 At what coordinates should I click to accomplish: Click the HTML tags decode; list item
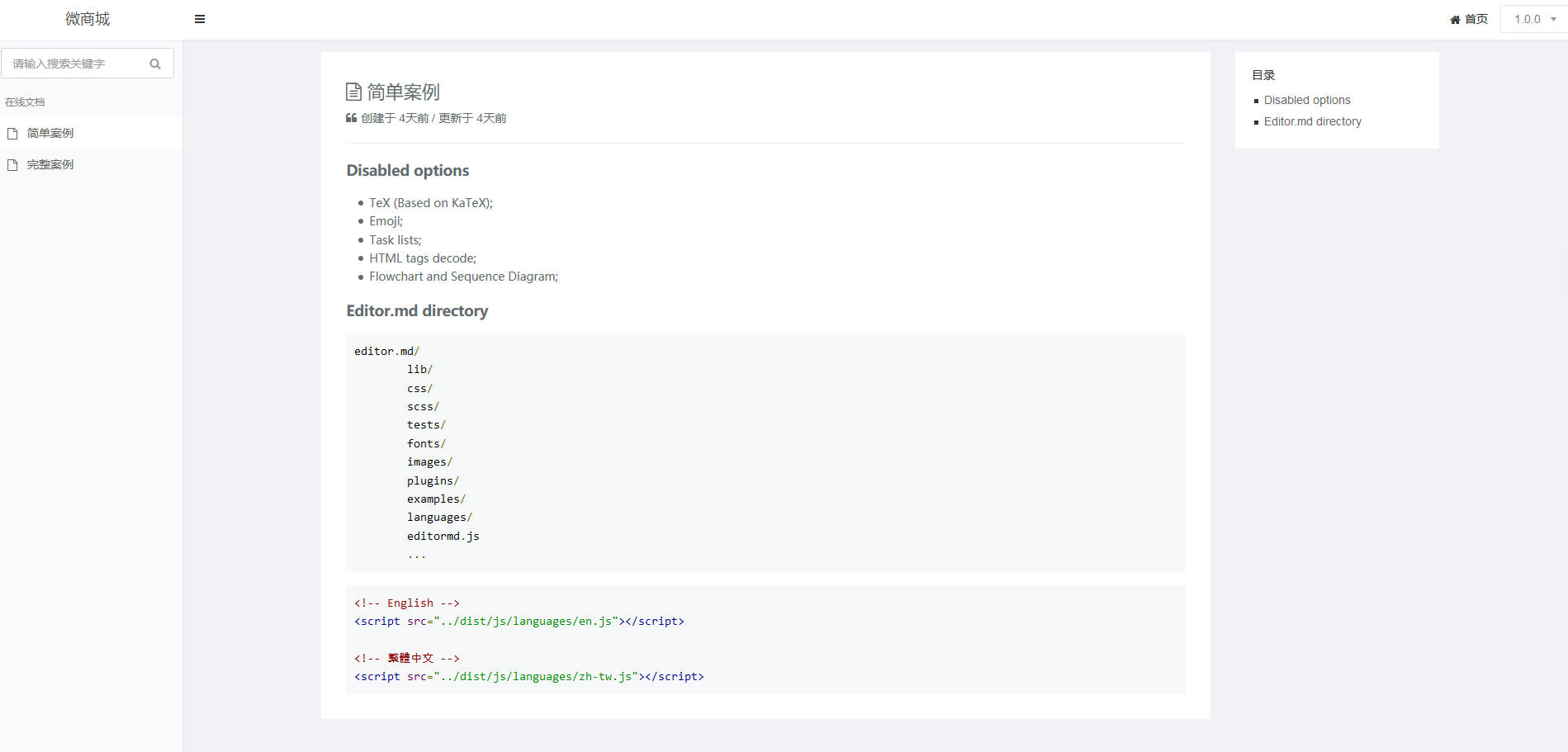423,258
